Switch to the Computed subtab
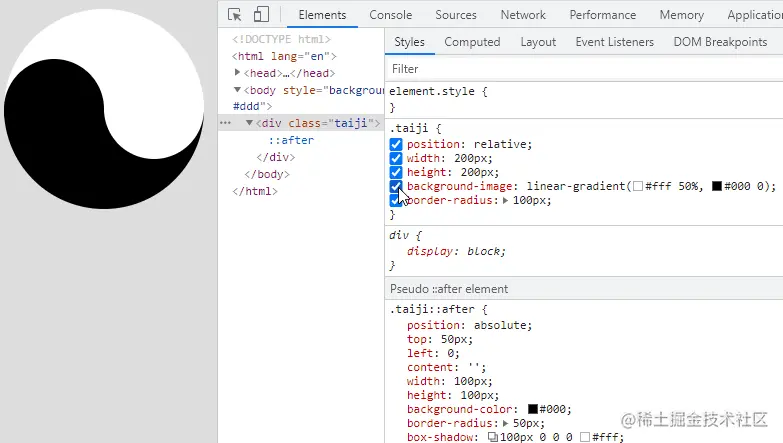This screenshot has width=783, height=443. pos(472,42)
